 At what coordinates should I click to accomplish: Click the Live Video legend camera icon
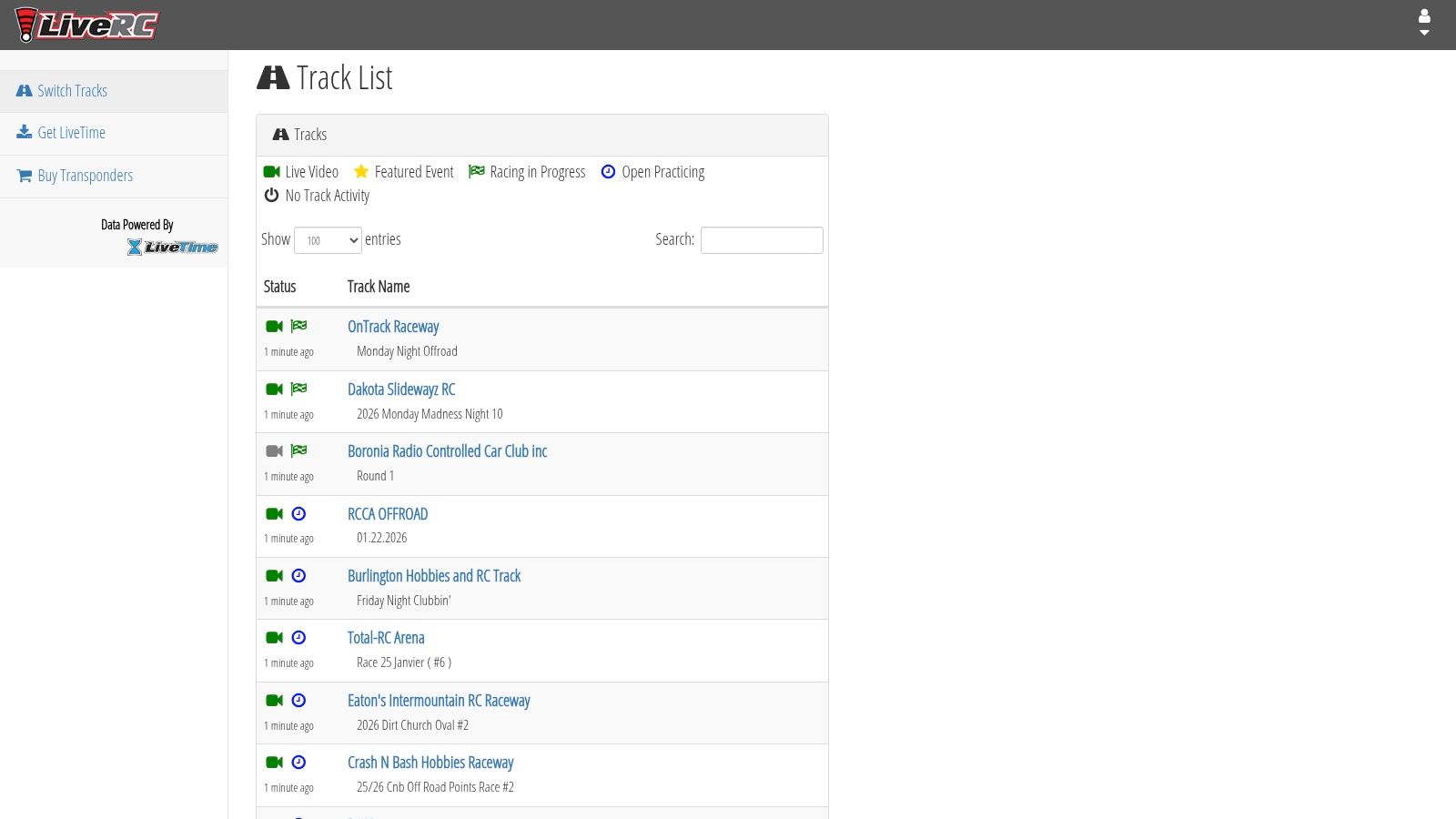(271, 172)
